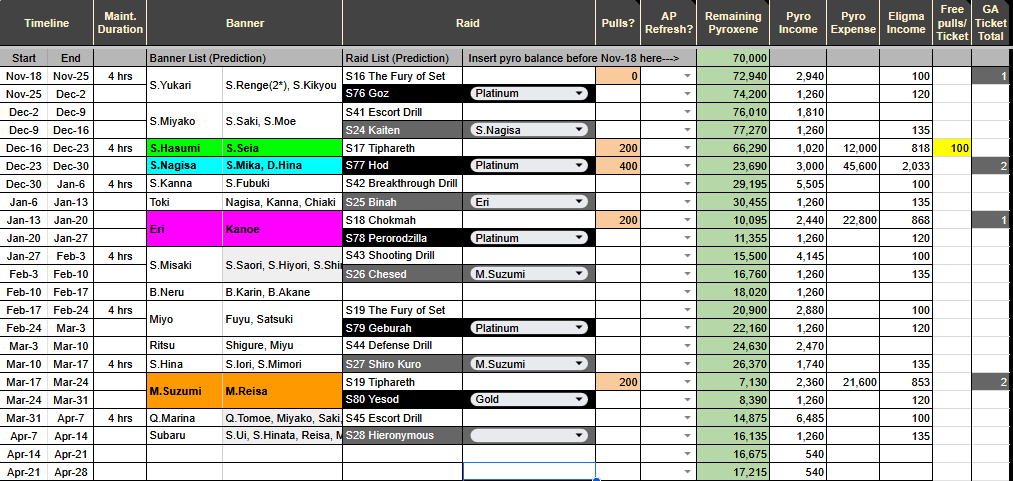Select the magenta Eri banner cell
Screen dimensions: 1013x481
(x=185, y=229)
